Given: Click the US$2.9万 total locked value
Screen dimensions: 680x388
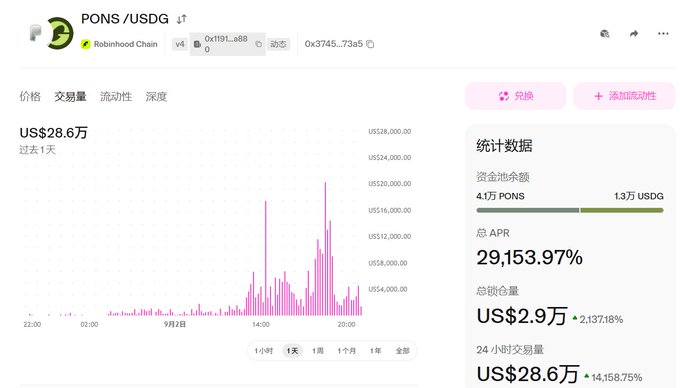Looking at the screenshot, I should pyautogui.click(x=522, y=316).
